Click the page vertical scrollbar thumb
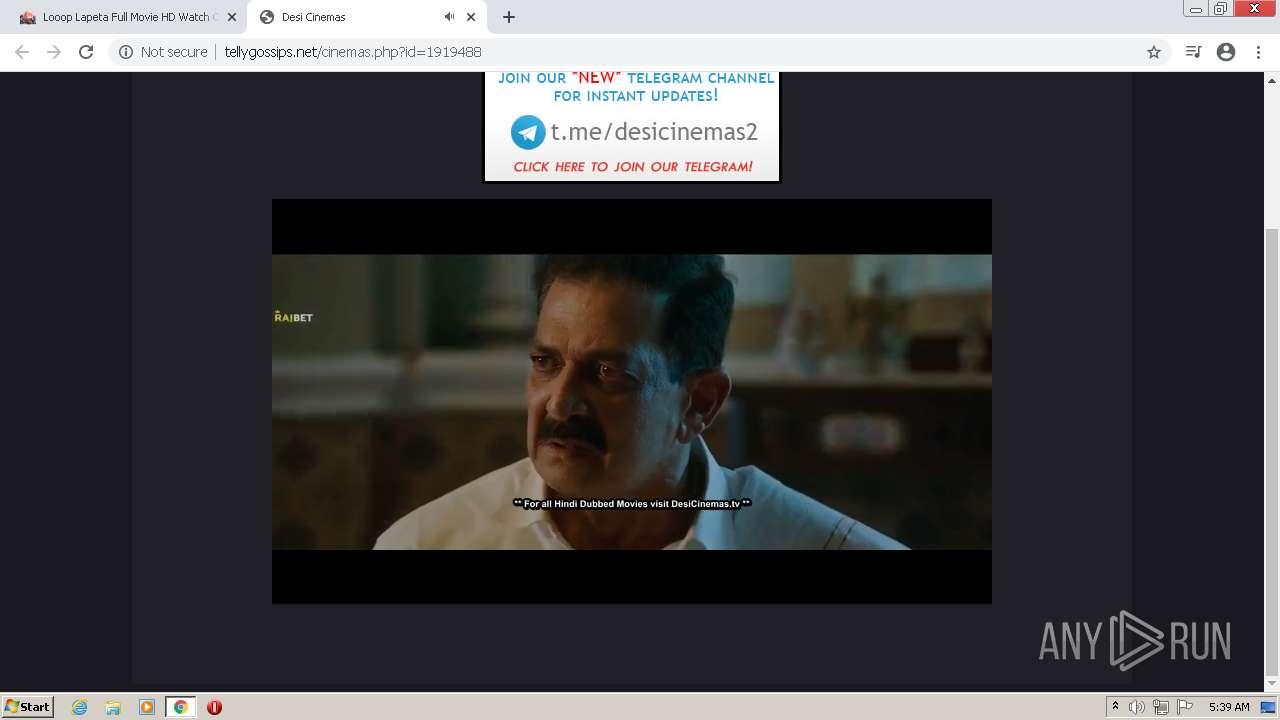Image resolution: width=1280 pixels, height=720 pixels. [x=1272, y=452]
